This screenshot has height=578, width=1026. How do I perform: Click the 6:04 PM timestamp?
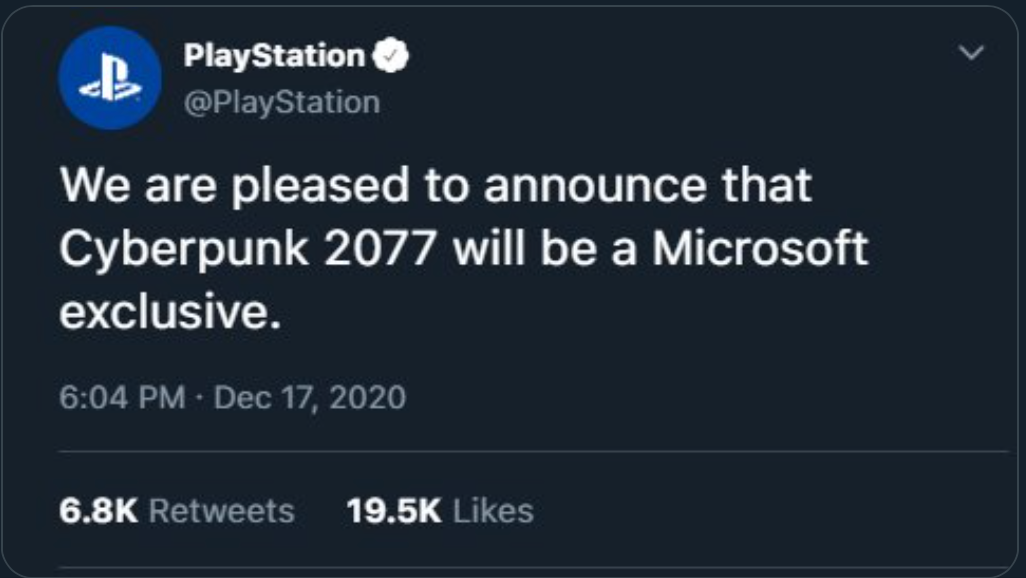(x=122, y=397)
